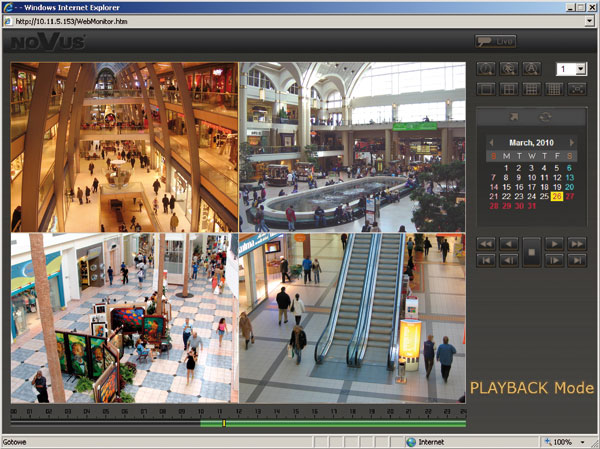
Task: Click the NOVUS logo
Action: pyautogui.click(x=48, y=41)
